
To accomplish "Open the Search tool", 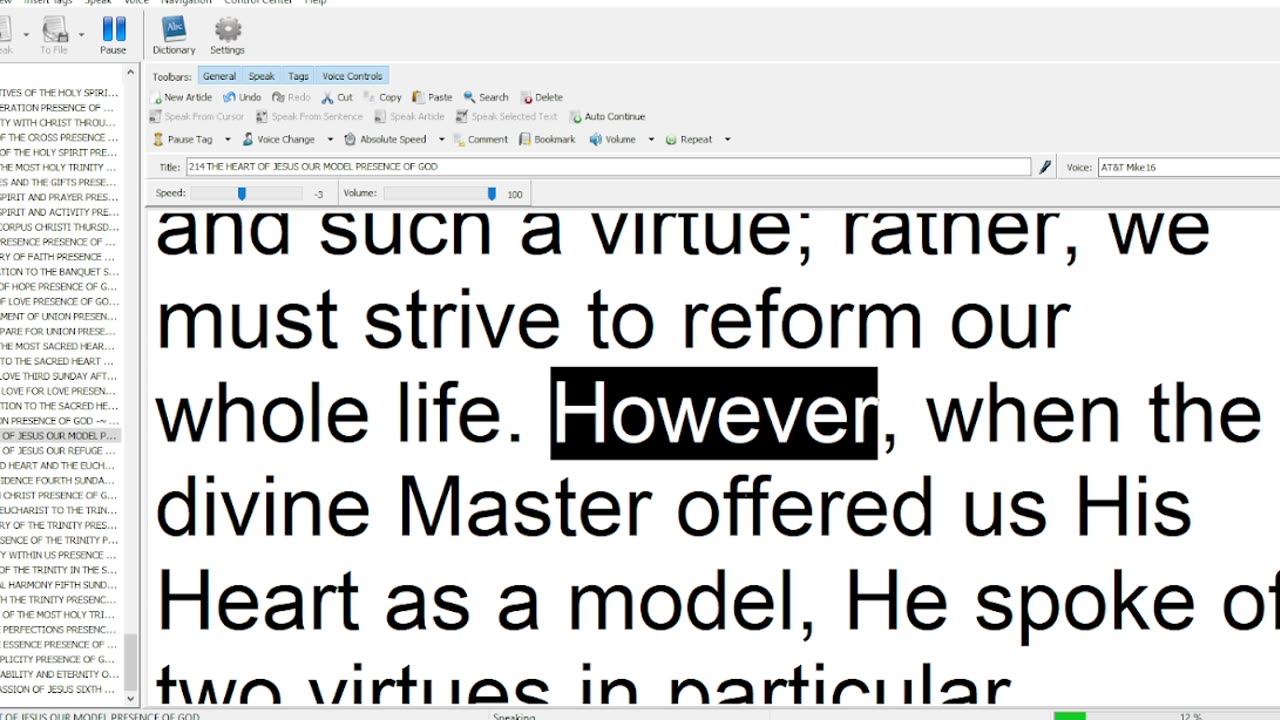I will tap(486, 97).
